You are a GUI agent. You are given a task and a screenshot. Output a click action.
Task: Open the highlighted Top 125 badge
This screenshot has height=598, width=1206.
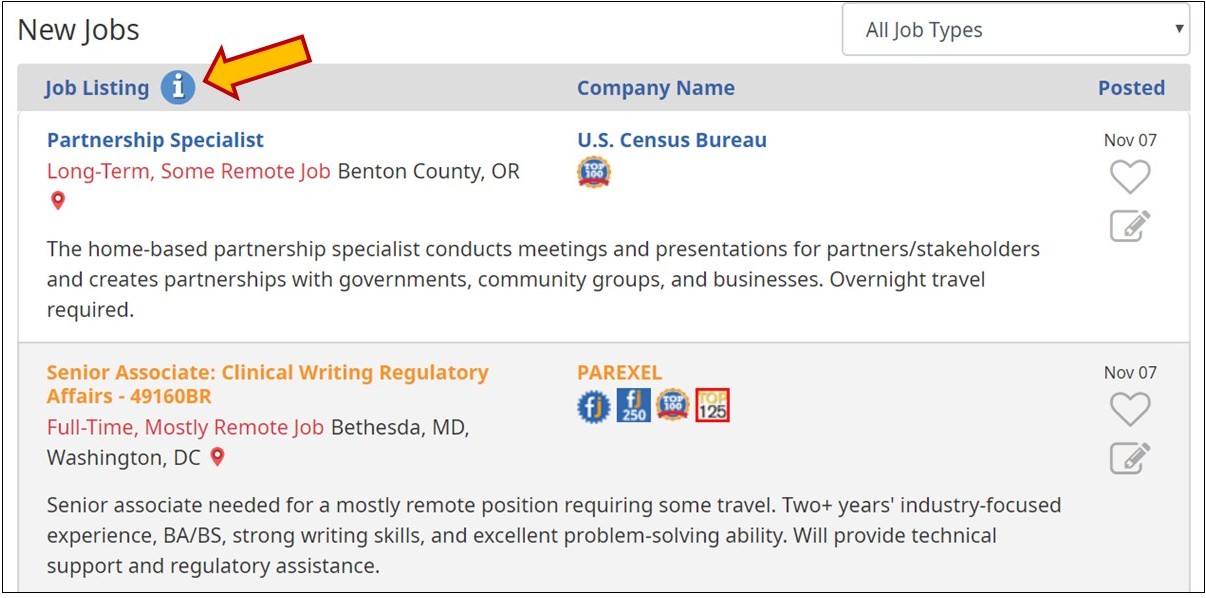(x=714, y=404)
